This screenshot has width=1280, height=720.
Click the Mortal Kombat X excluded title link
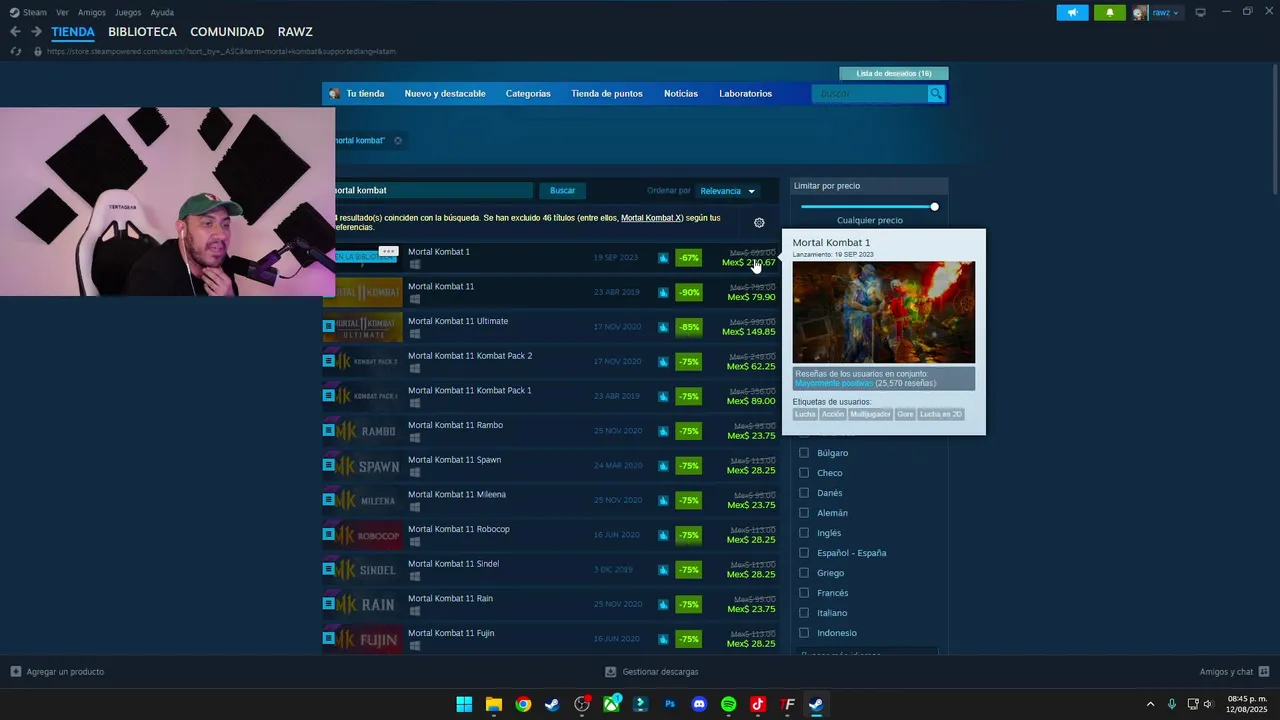pyautogui.click(x=652, y=218)
